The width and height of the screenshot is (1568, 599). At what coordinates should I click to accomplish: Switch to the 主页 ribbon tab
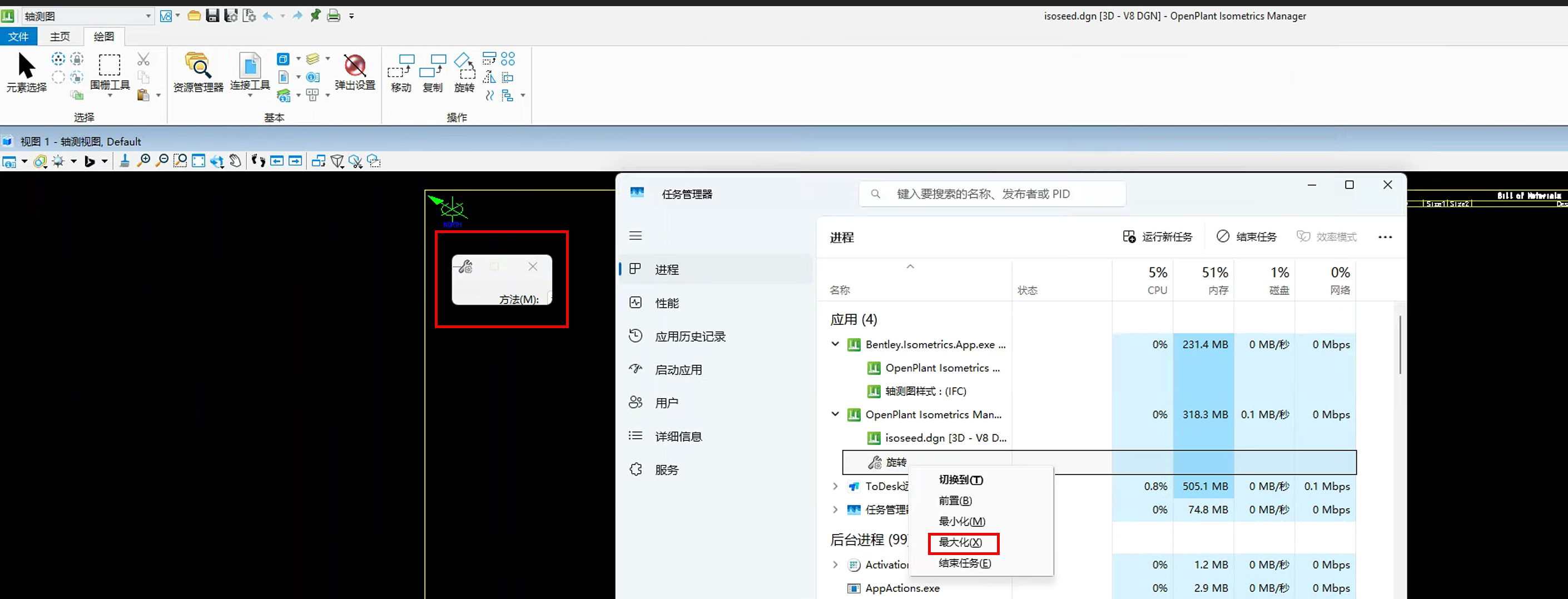click(x=59, y=36)
